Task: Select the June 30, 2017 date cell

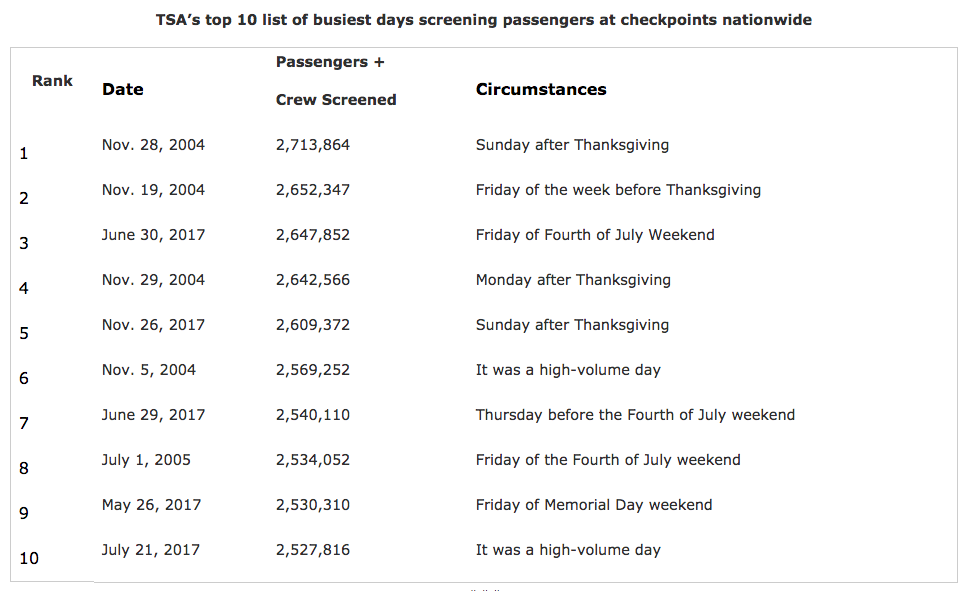Action: 153,235
